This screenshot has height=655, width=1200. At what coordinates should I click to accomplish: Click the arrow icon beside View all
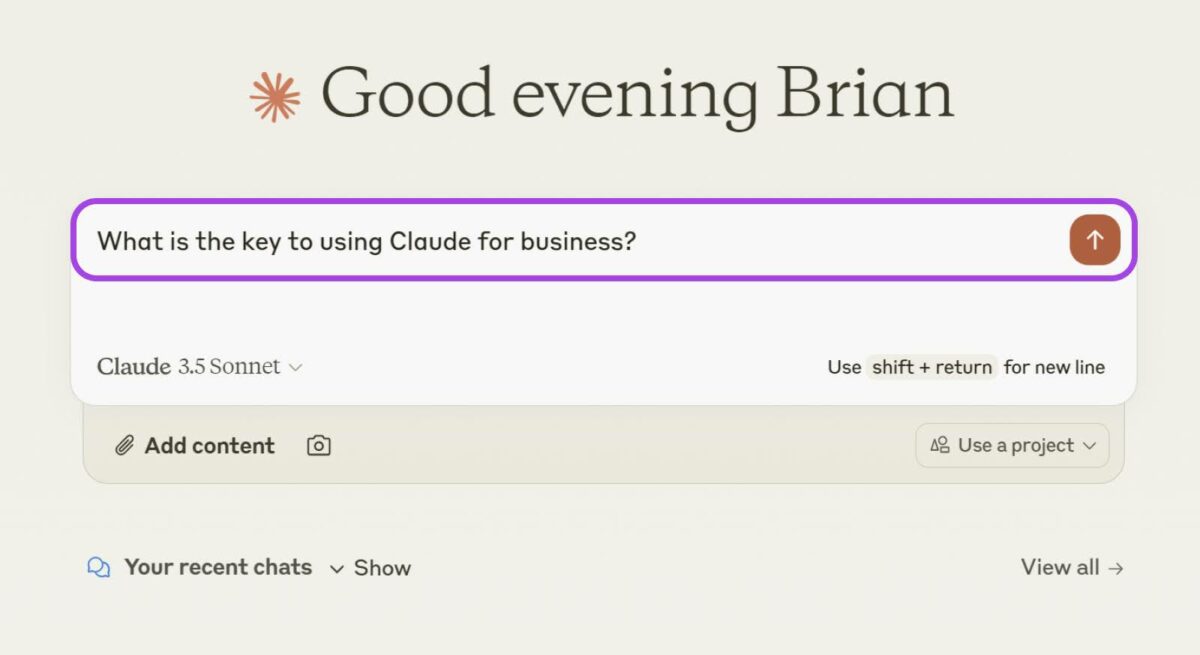coord(1116,568)
